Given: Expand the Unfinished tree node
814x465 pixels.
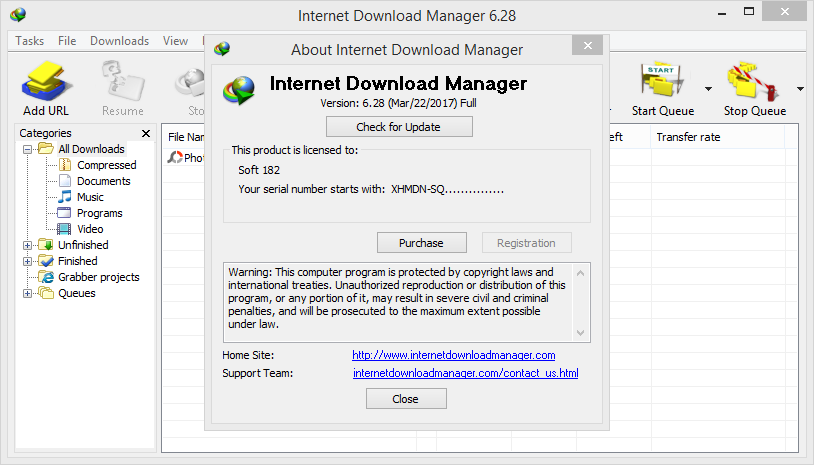Looking at the screenshot, I should pyautogui.click(x=28, y=245).
